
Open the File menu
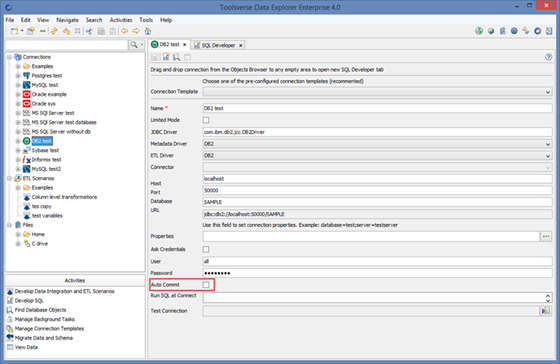pyautogui.click(x=10, y=20)
